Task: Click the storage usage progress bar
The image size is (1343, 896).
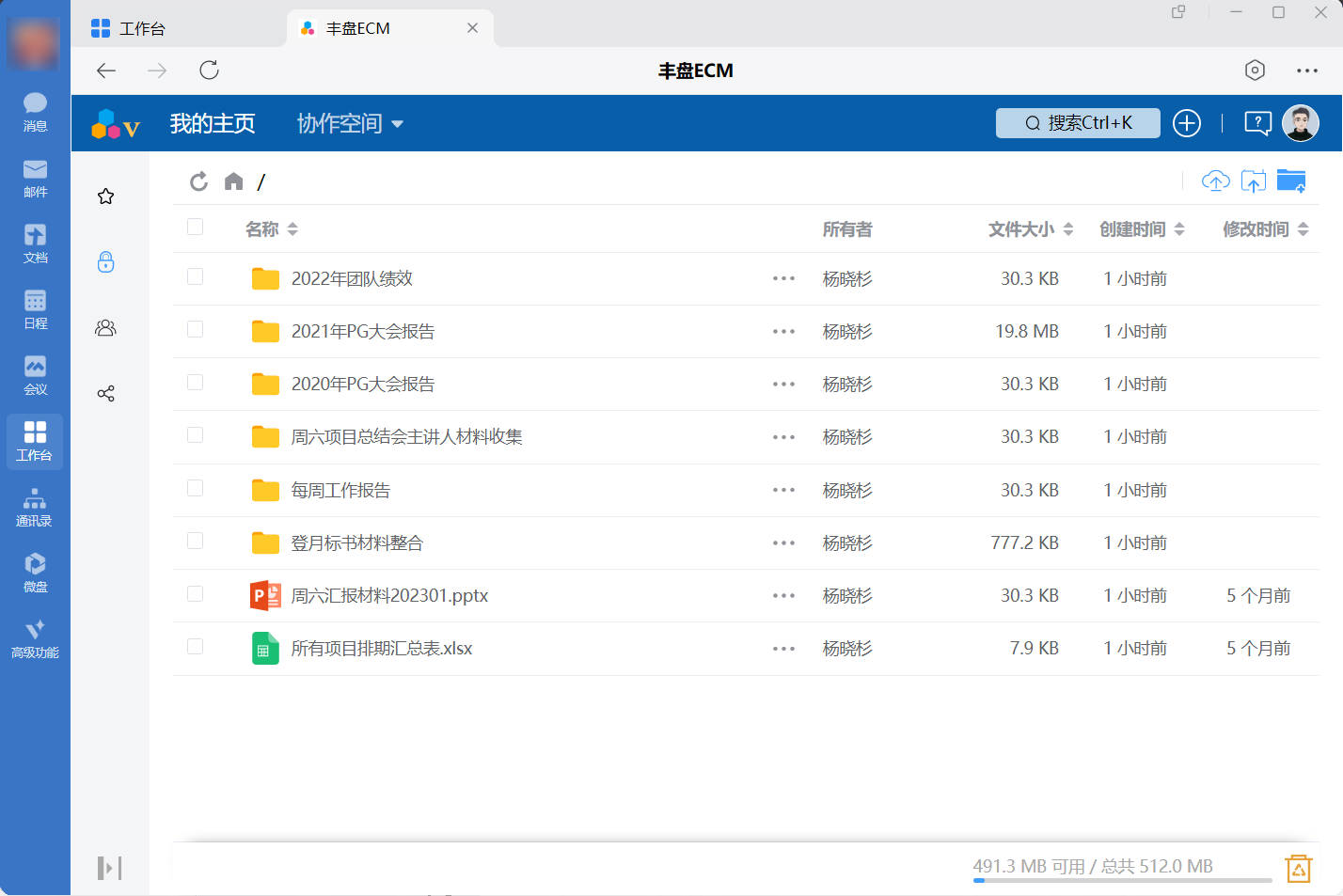Action: (x=1122, y=881)
